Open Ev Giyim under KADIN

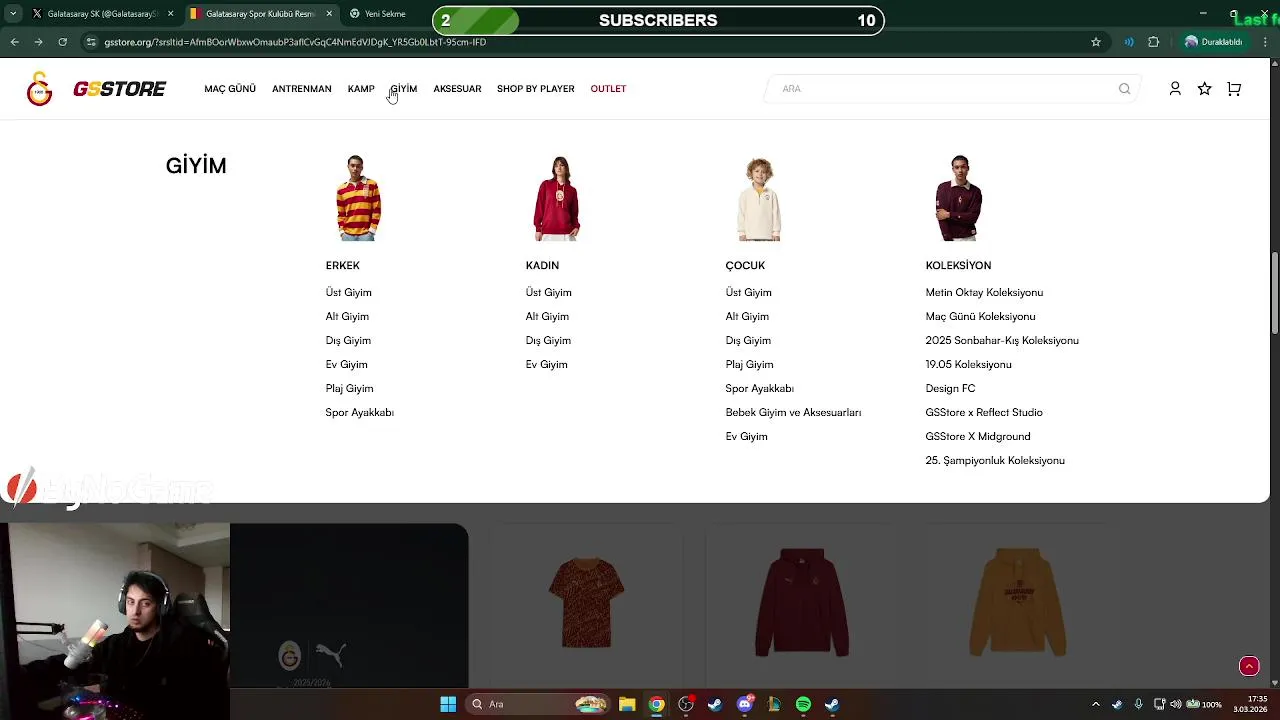pos(546,364)
